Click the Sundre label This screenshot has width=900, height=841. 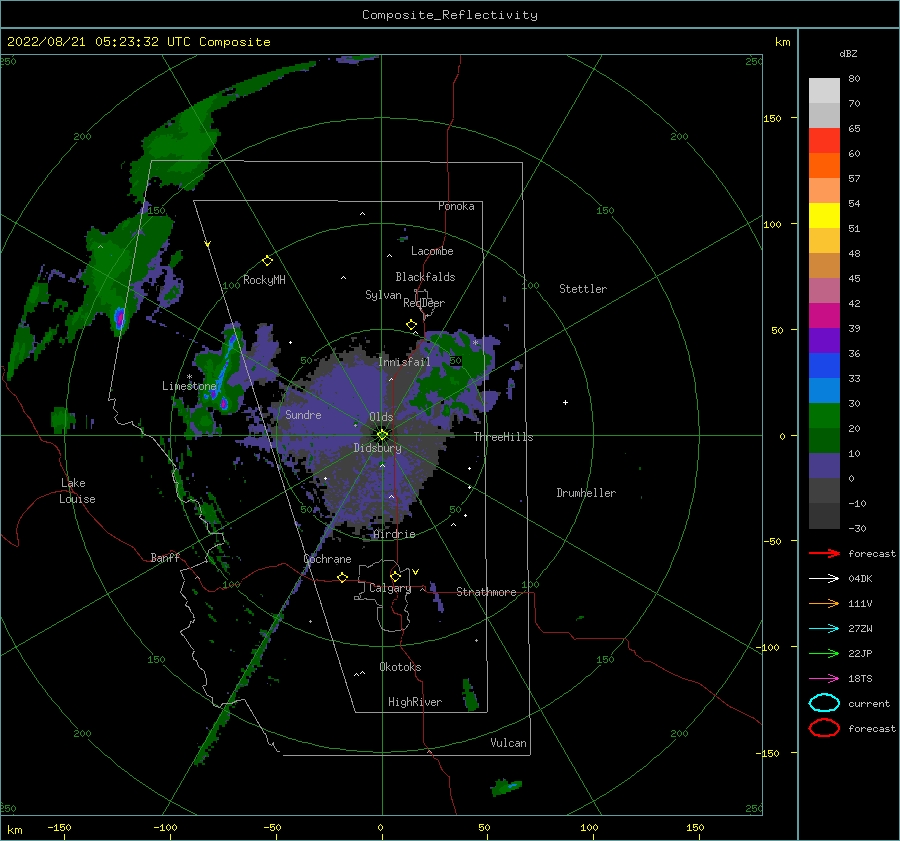[303, 415]
